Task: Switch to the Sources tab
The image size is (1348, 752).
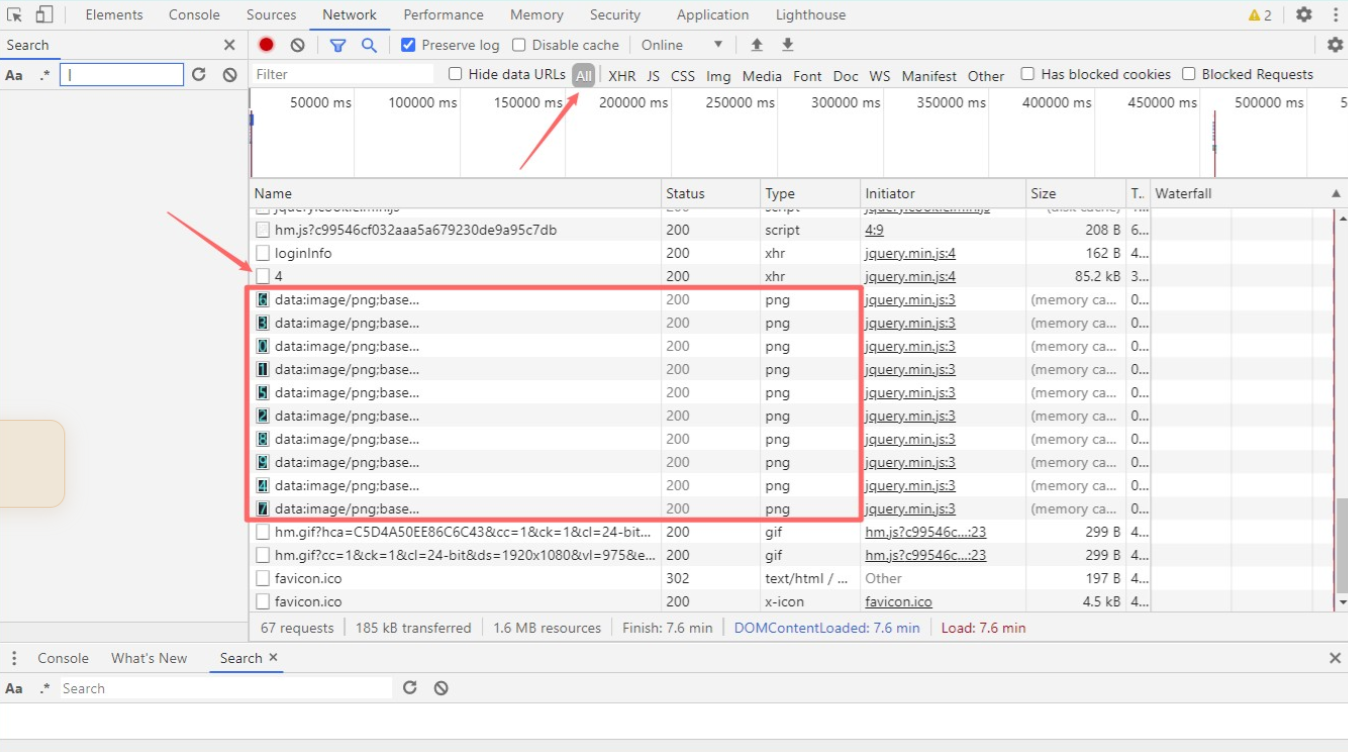Action: pyautogui.click(x=271, y=15)
